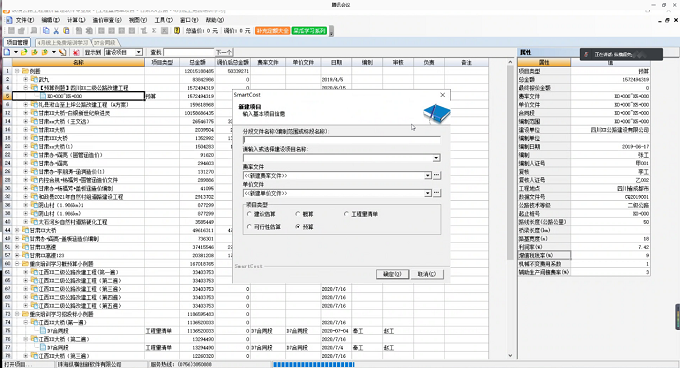Click the browse '...' button for 单价文件

pos(437,193)
